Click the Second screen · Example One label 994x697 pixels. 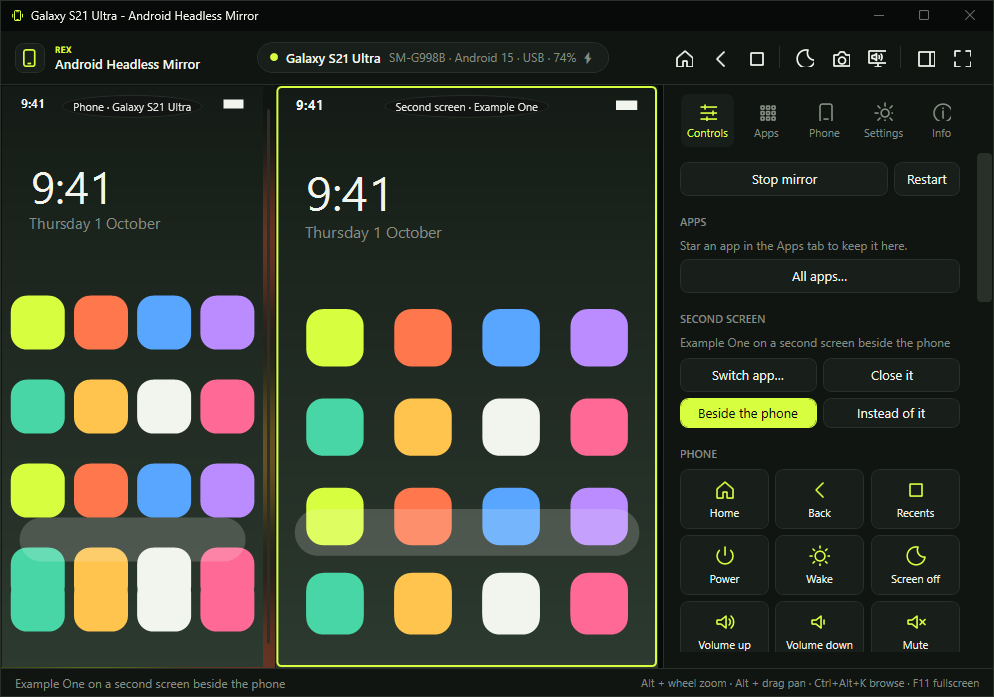[x=467, y=107]
